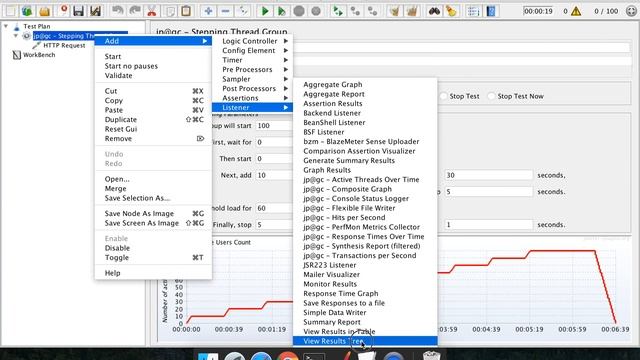Screen dimensions: 640x360
Task: Expand the Timer submenu
Action: coord(252,60)
